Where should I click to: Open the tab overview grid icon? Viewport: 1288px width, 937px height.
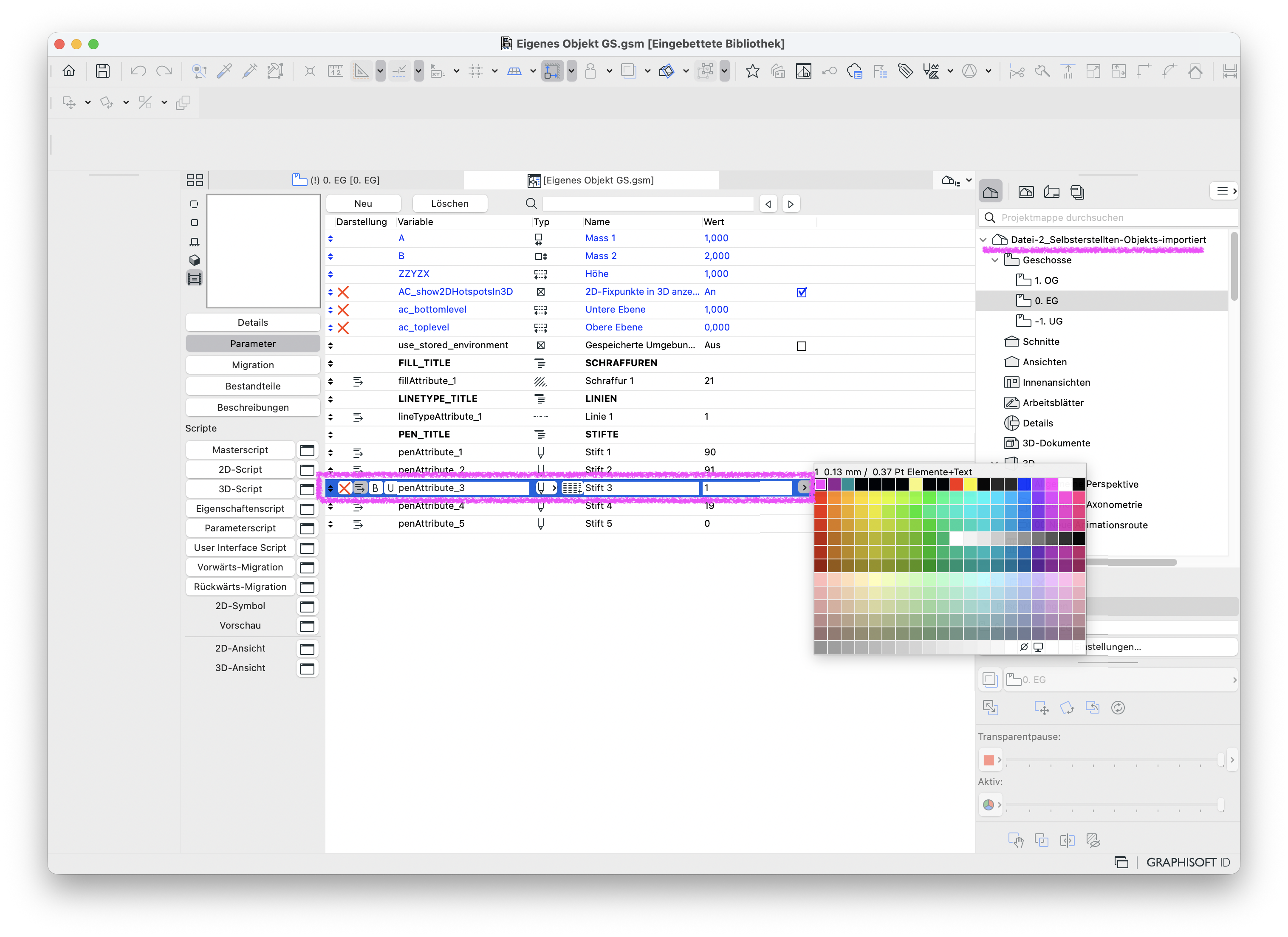click(195, 180)
